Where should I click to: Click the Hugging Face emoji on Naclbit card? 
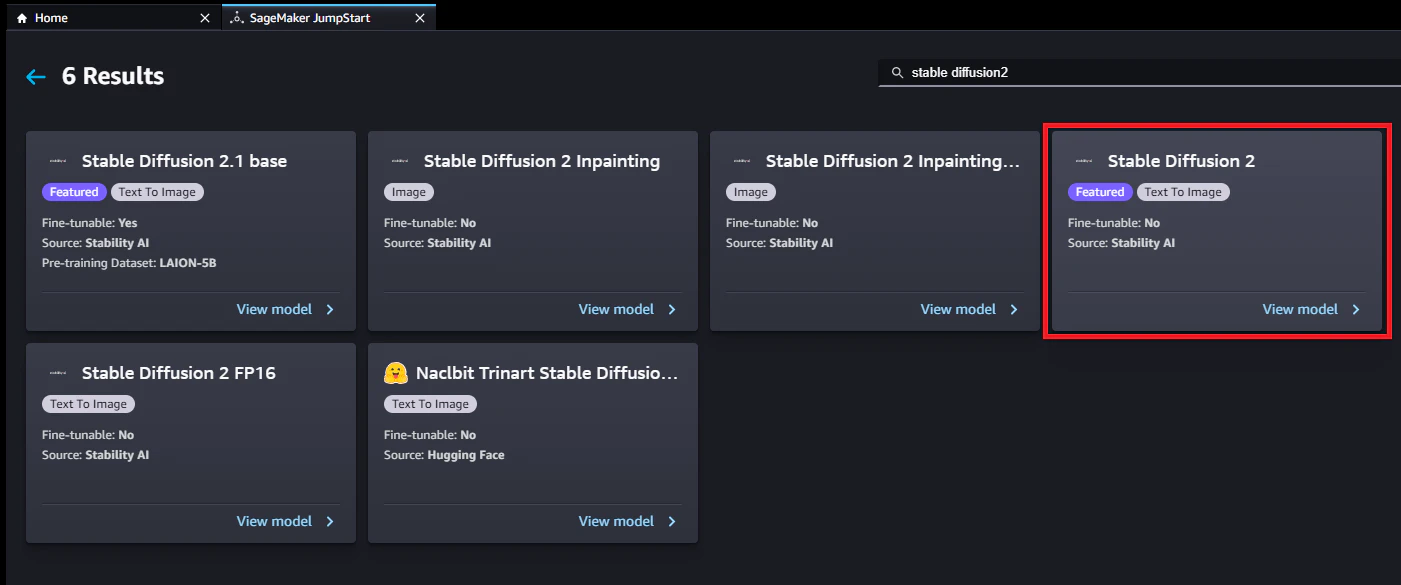click(x=395, y=373)
